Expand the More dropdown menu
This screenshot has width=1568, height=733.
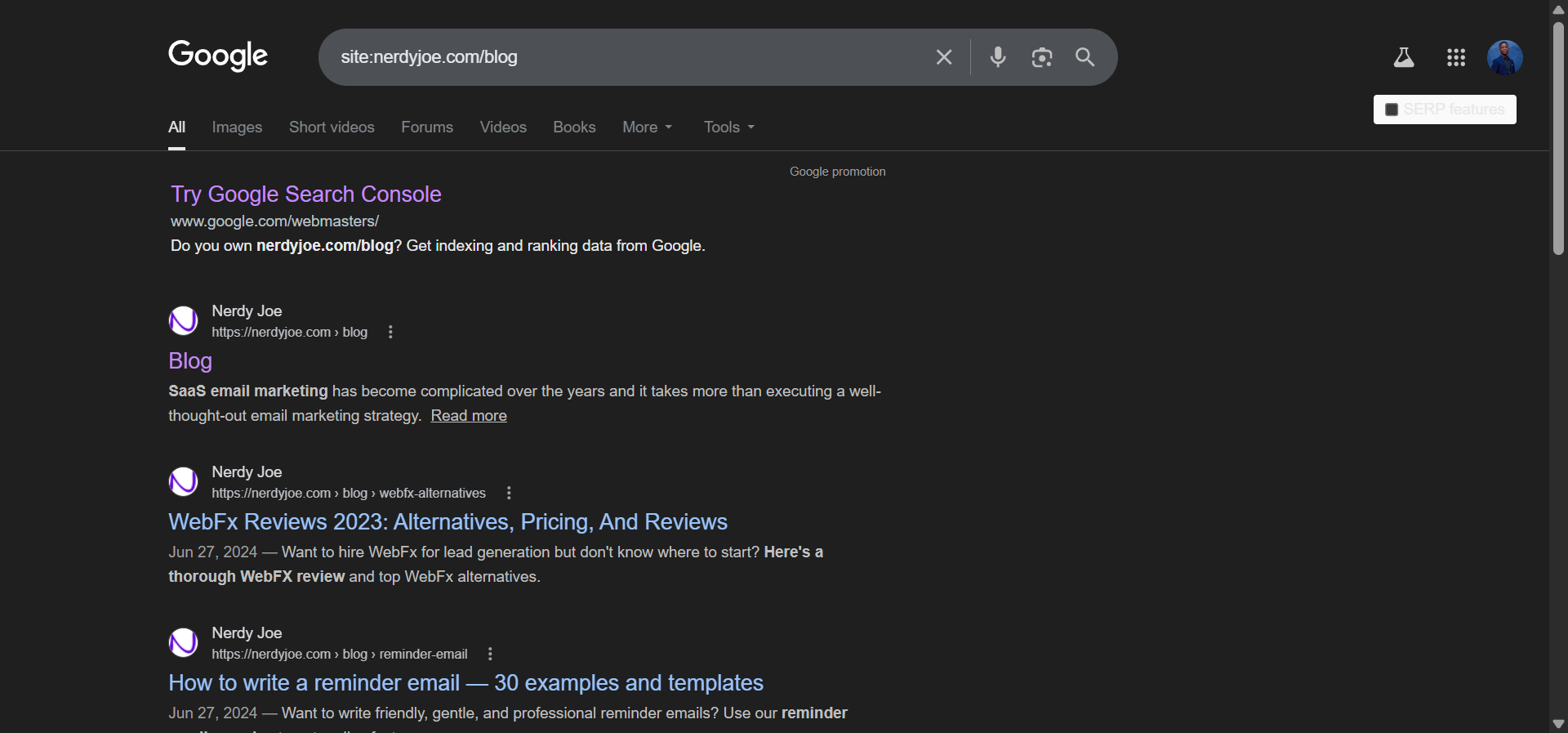click(x=648, y=127)
